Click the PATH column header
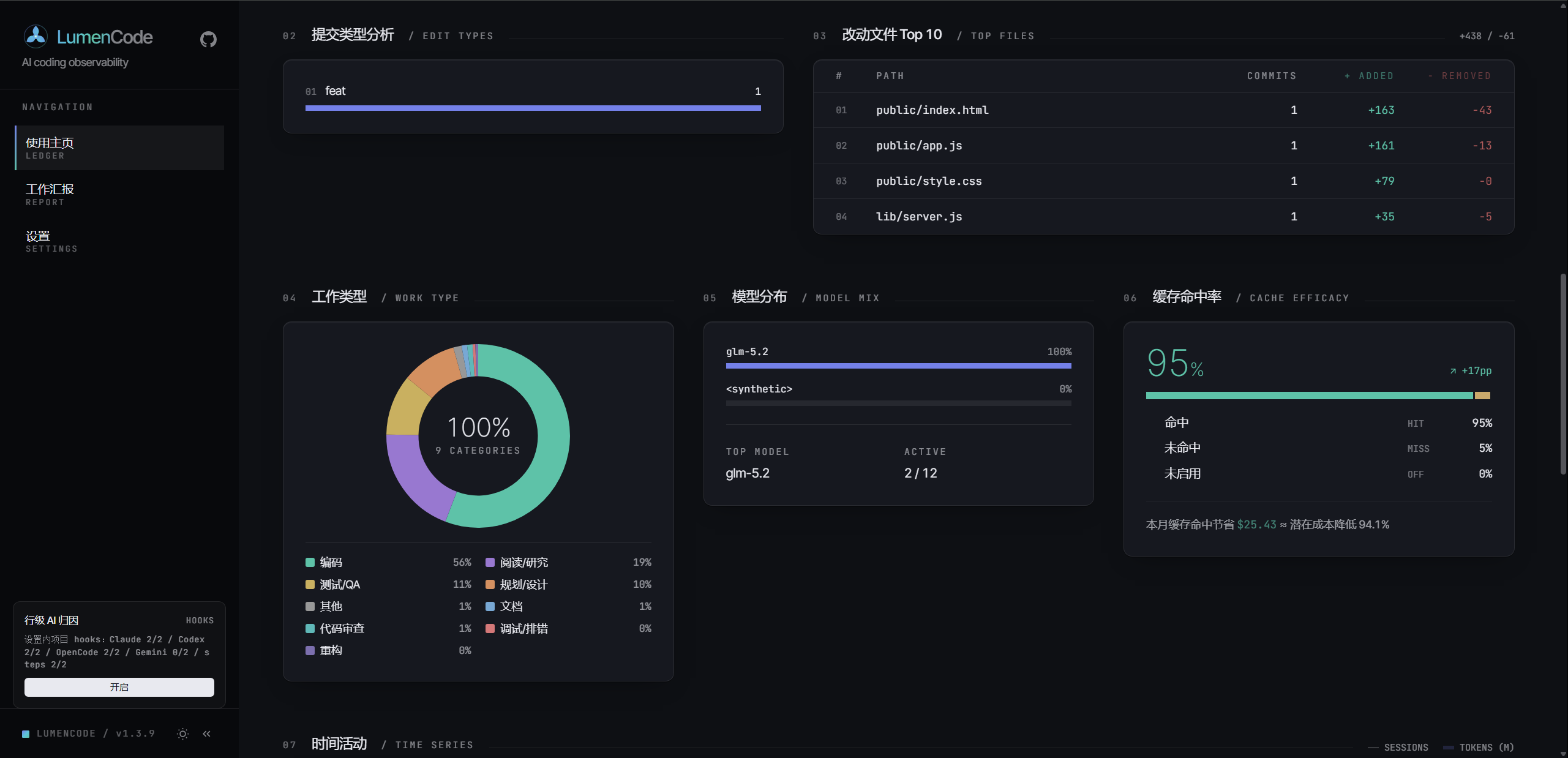 [890, 76]
